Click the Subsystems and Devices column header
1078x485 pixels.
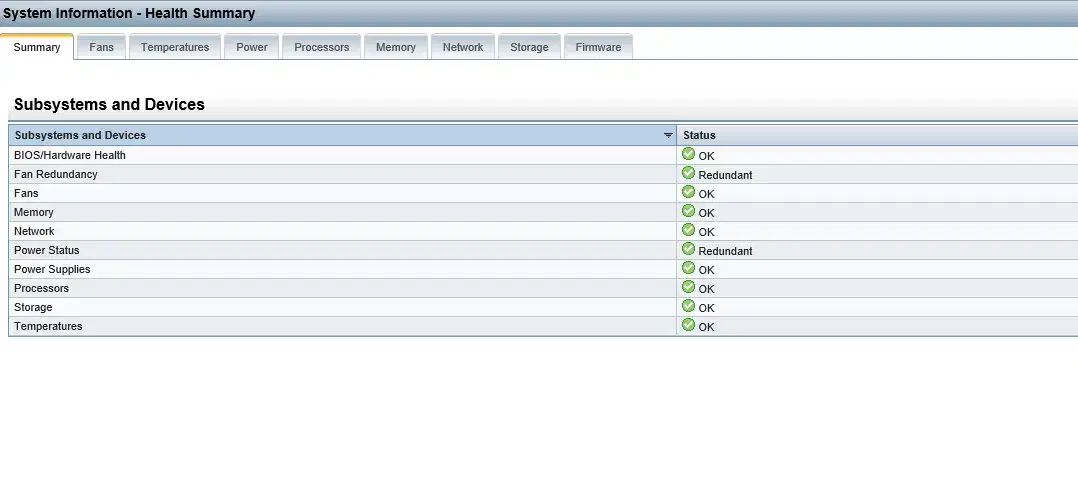(80, 135)
